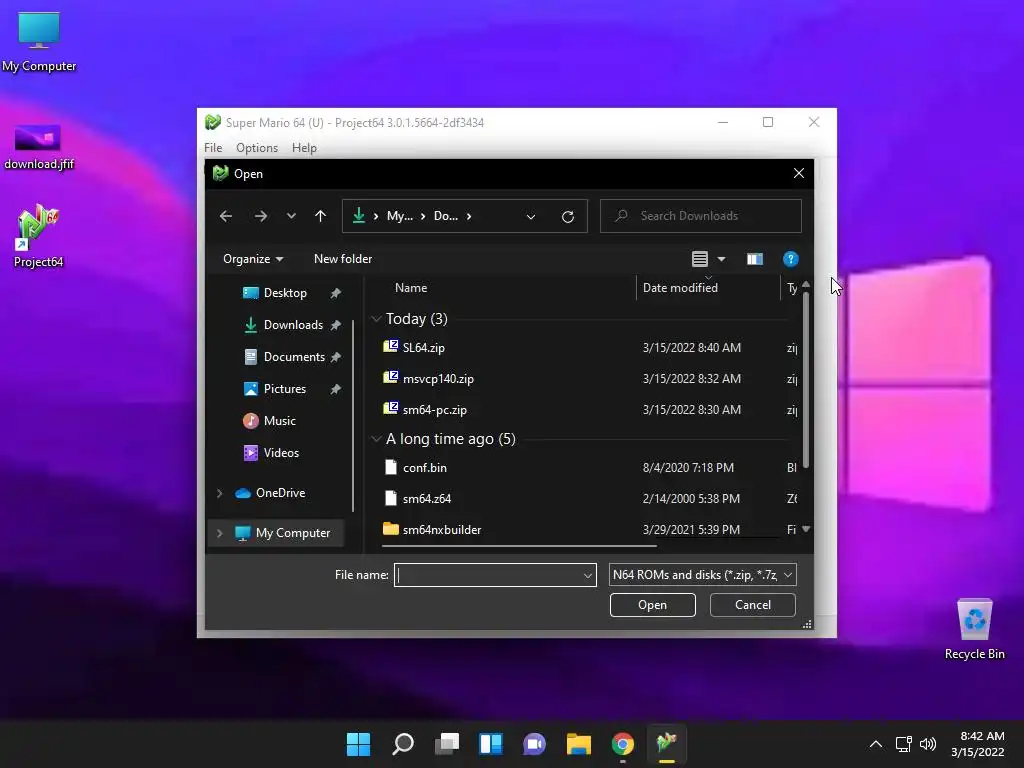Open the Options menu in Project64

(x=257, y=148)
